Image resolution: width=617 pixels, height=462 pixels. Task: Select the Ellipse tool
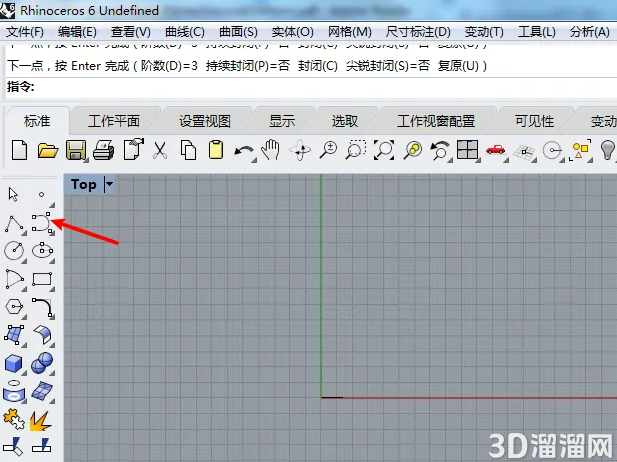click(42, 251)
